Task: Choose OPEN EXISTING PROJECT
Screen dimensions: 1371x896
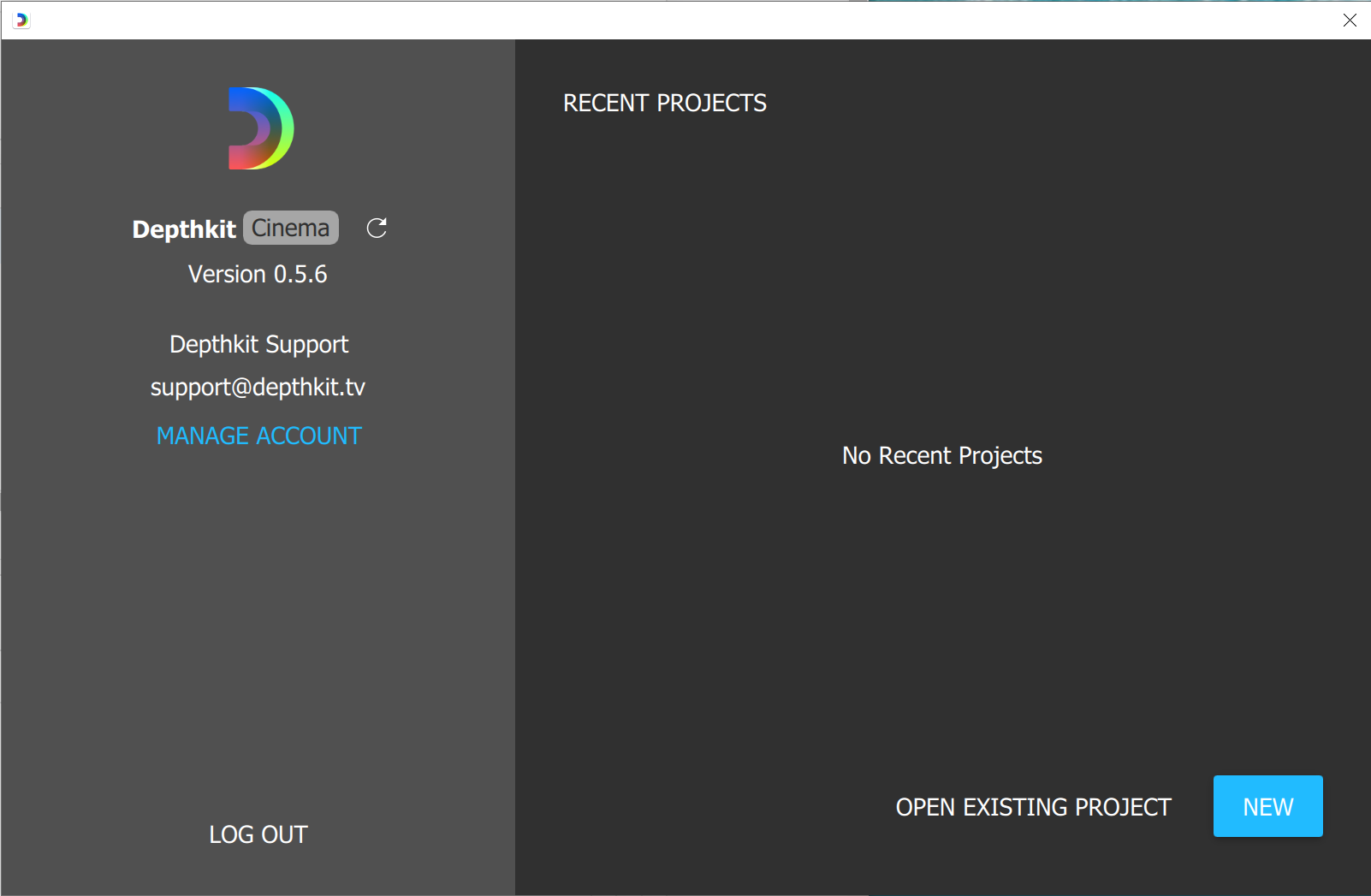Action: click(1033, 807)
